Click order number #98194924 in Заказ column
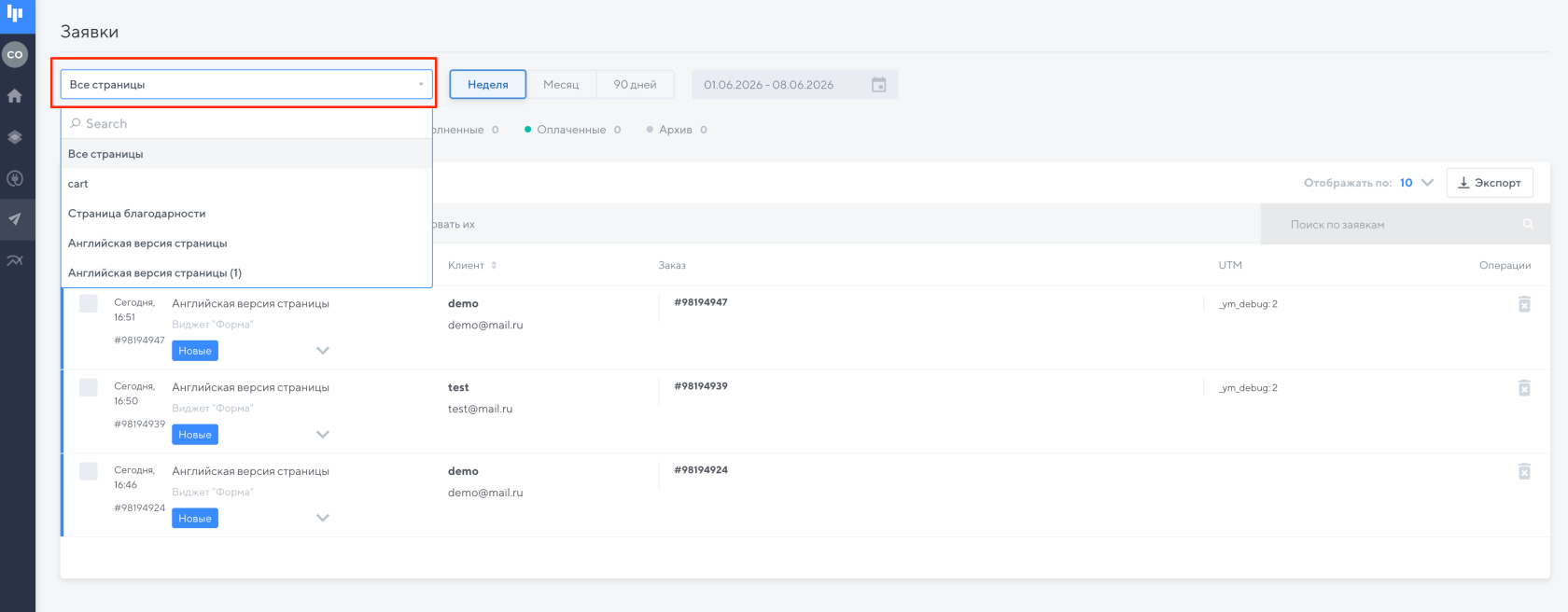1568x612 pixels. 701,470
